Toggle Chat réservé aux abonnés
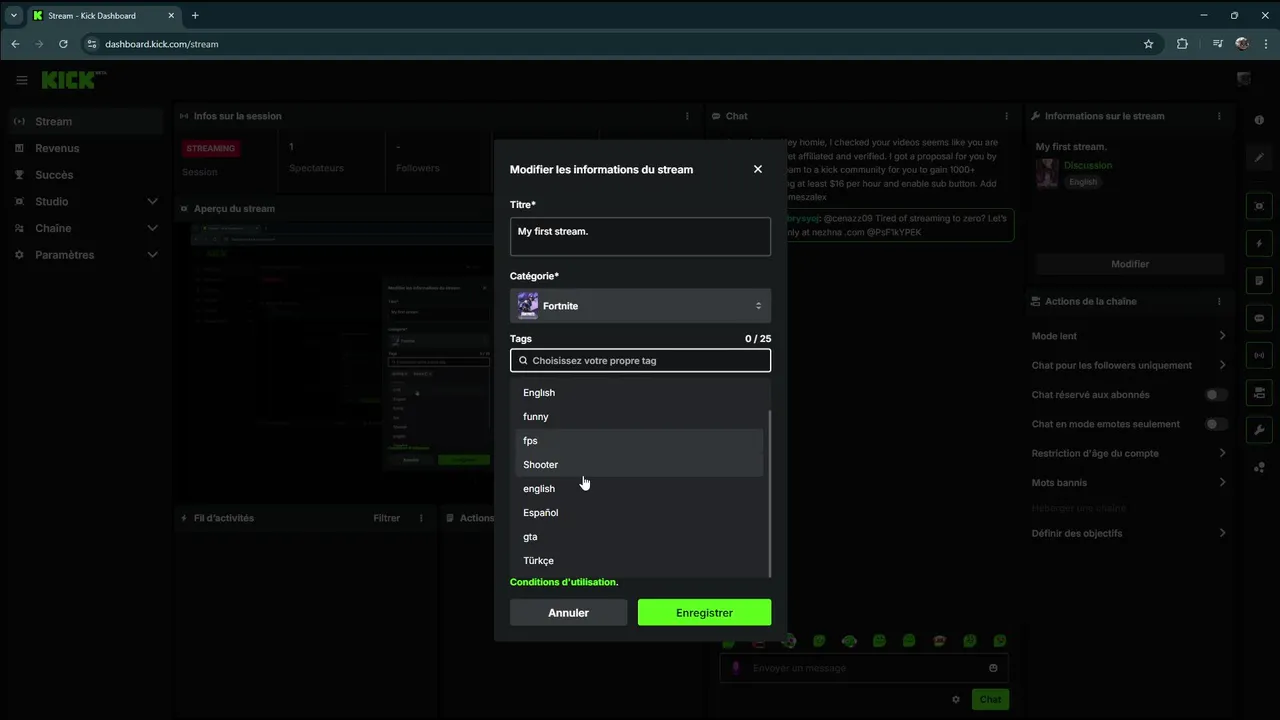This screenshot has width=1280, height=720. [x=1216, y=395]
